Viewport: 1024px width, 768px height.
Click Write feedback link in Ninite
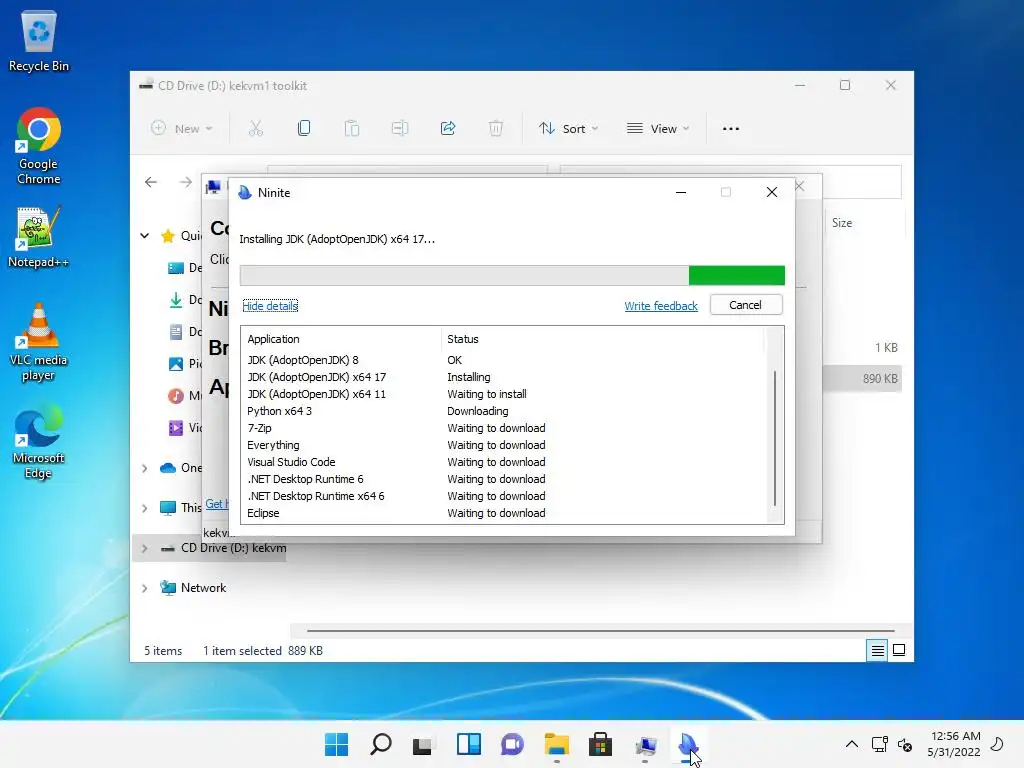[661, 306]
